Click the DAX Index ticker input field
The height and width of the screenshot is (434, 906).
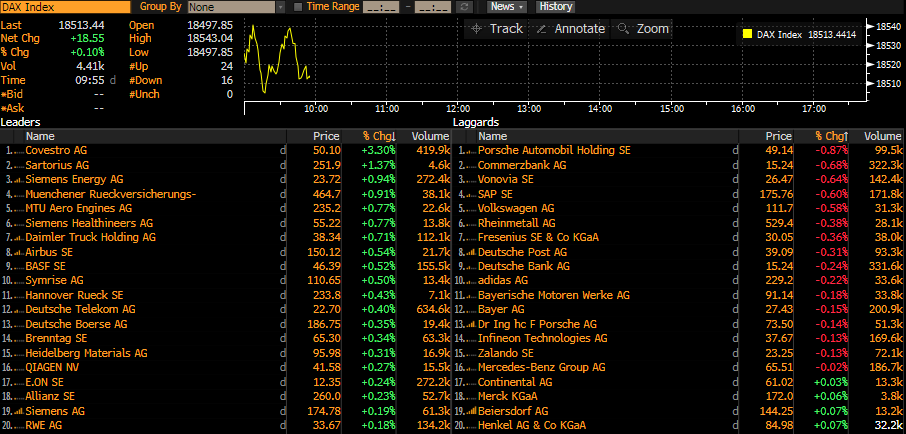[x=64, y=7]
